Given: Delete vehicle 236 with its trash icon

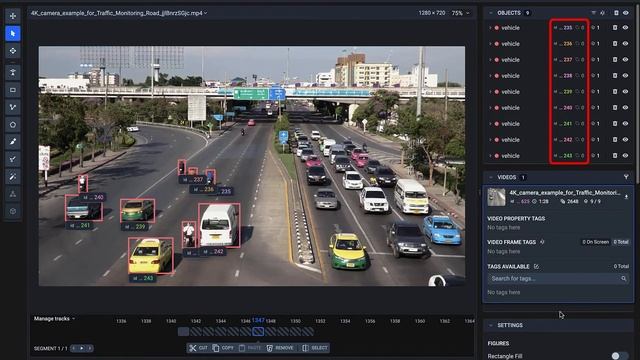Looking at the screenshot, I should coord(615,44).
